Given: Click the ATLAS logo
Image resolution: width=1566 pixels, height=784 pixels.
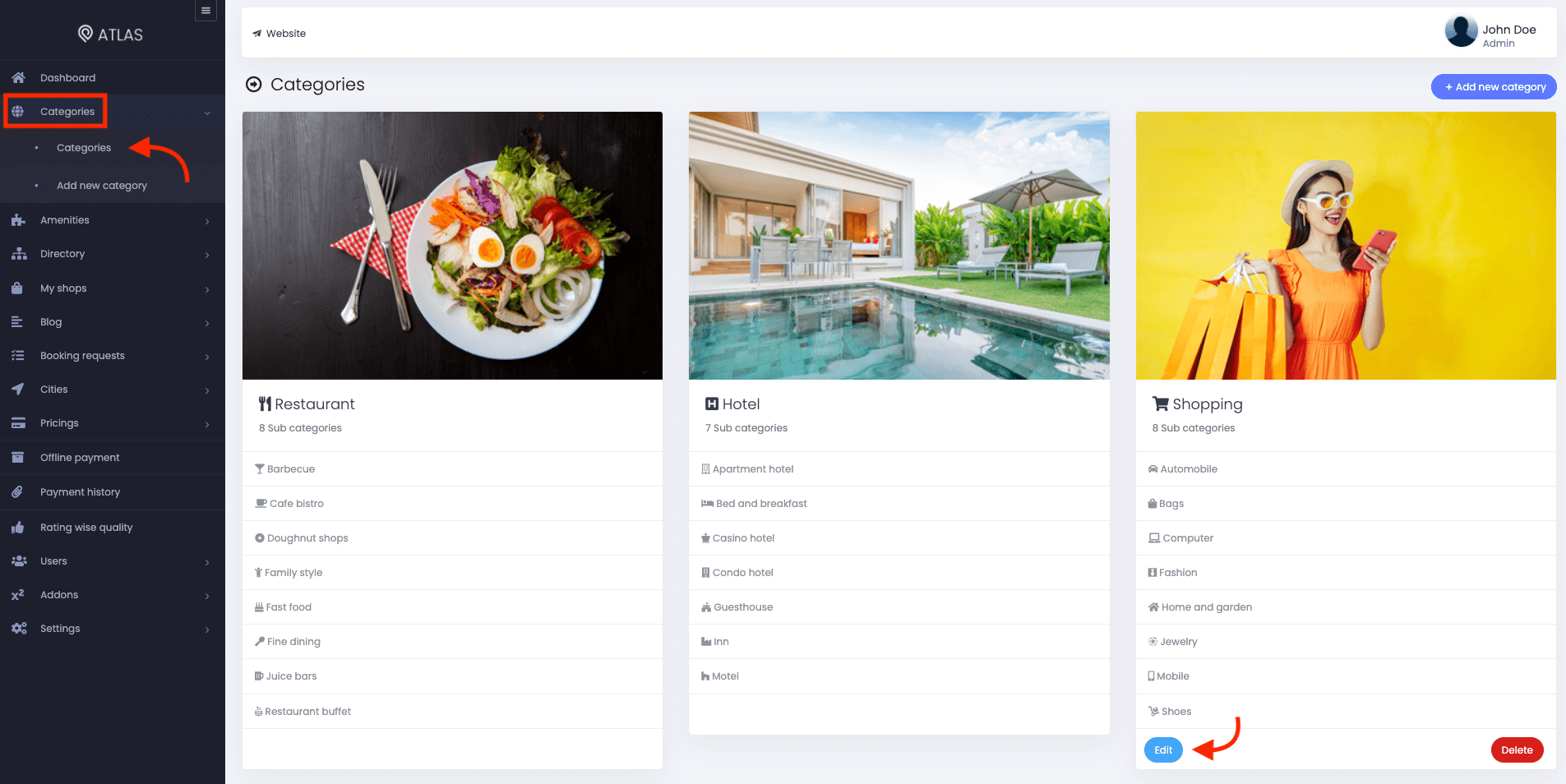Looking at the screenshot, I should pos(110,34).
